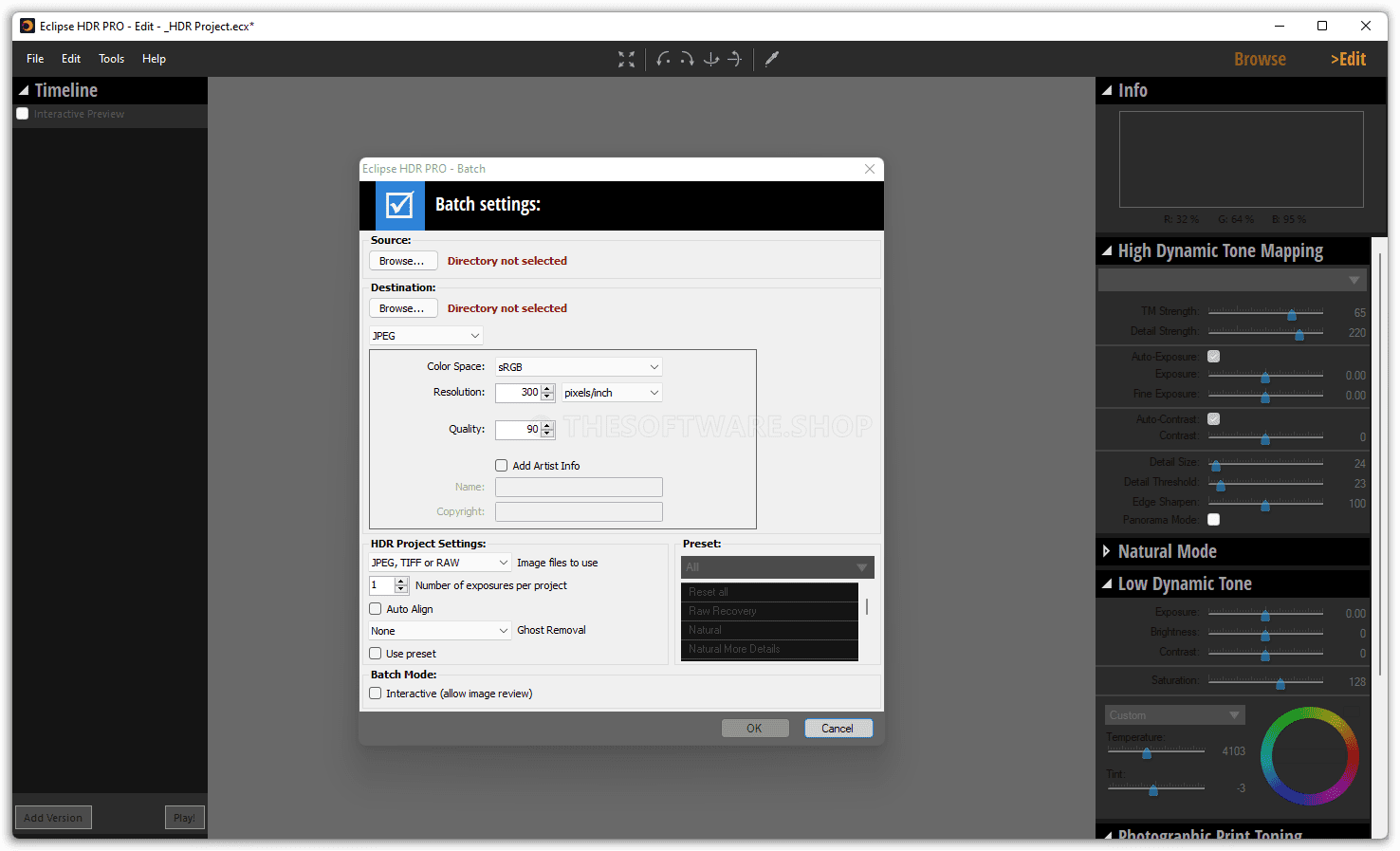Select the eyedropper tool in toolbar
1400x851 pixels.
pos(772,59)
